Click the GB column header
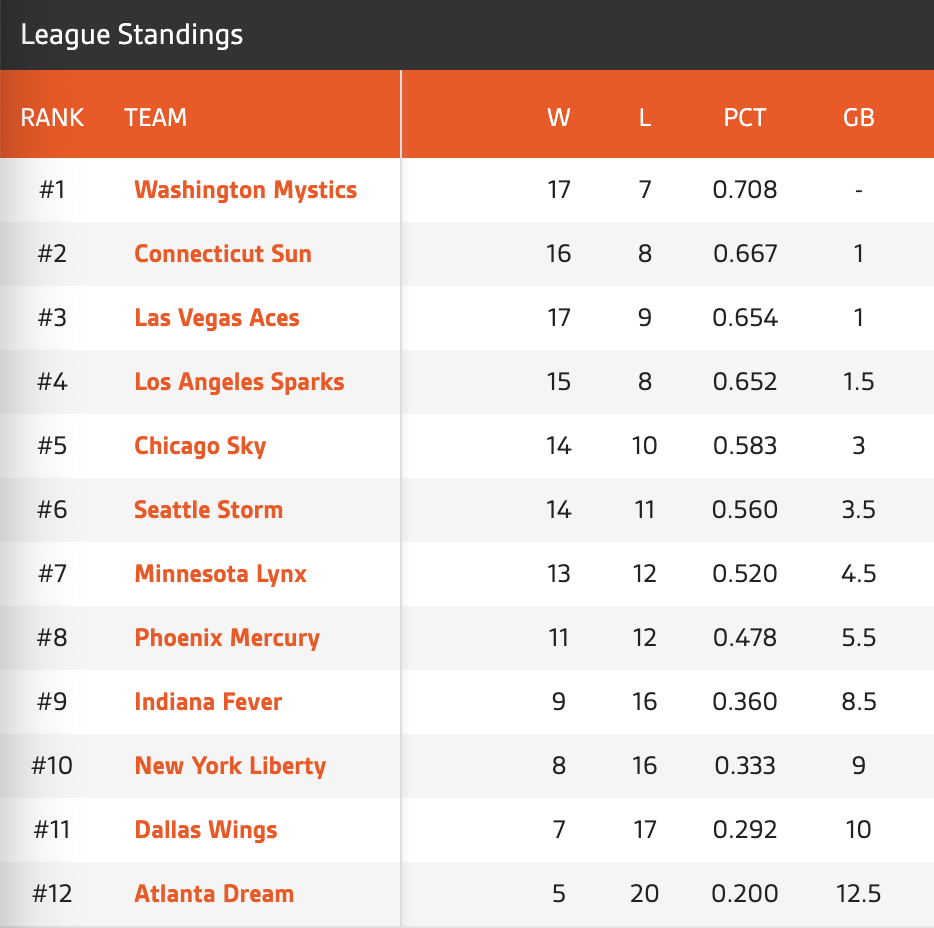 point(858,117)
